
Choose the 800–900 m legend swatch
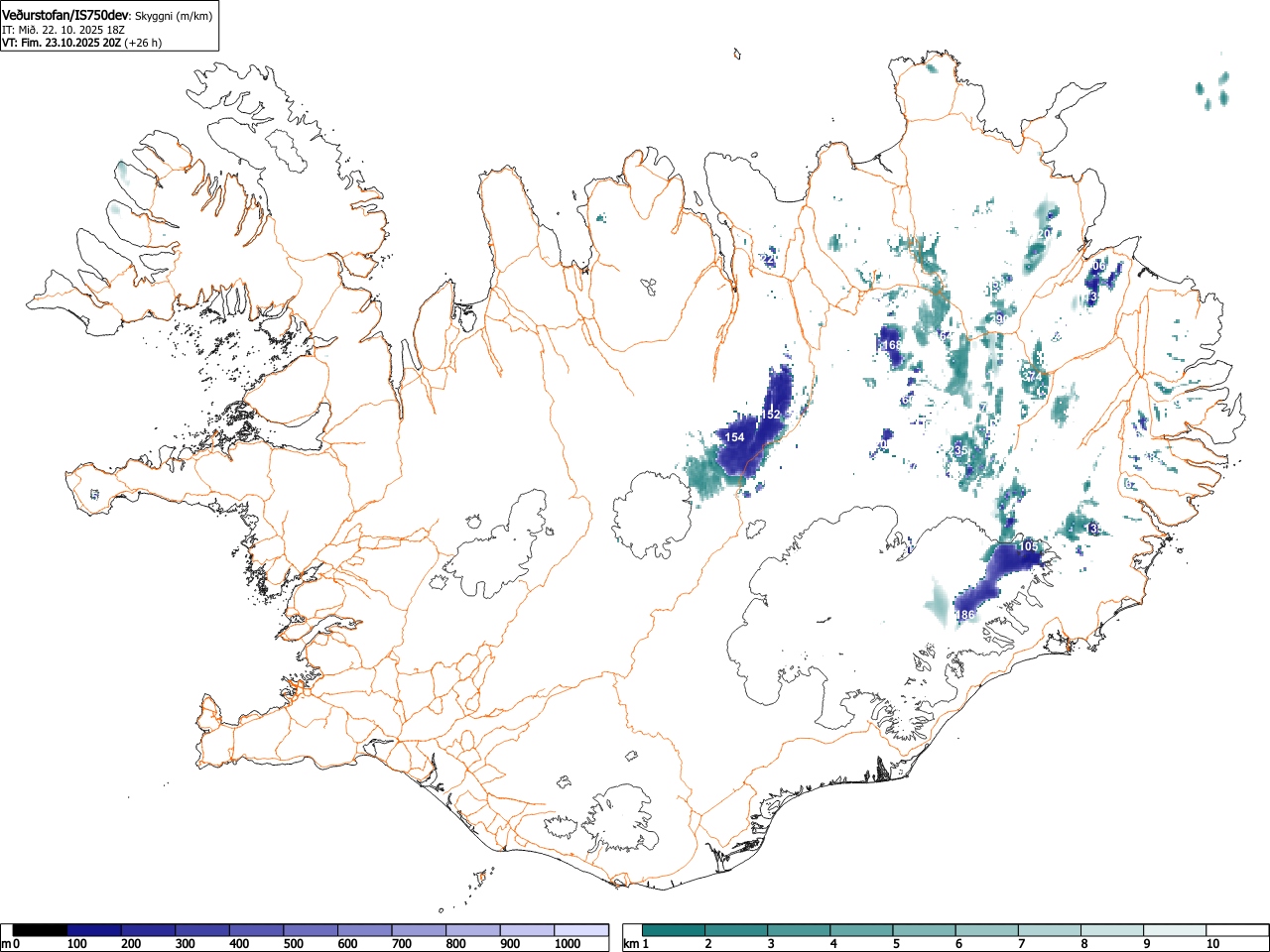(473, 930)
